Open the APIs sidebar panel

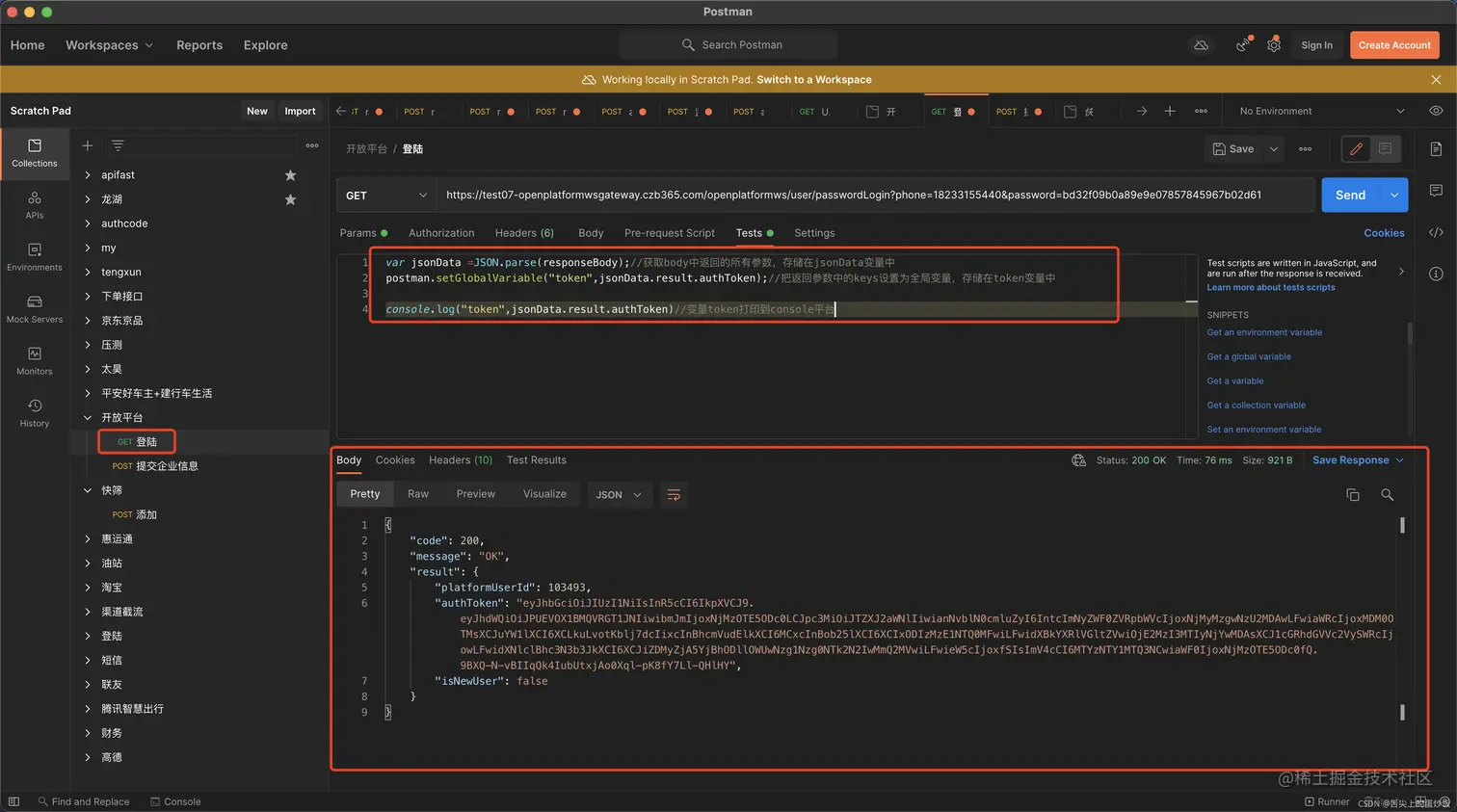(35, 205)
